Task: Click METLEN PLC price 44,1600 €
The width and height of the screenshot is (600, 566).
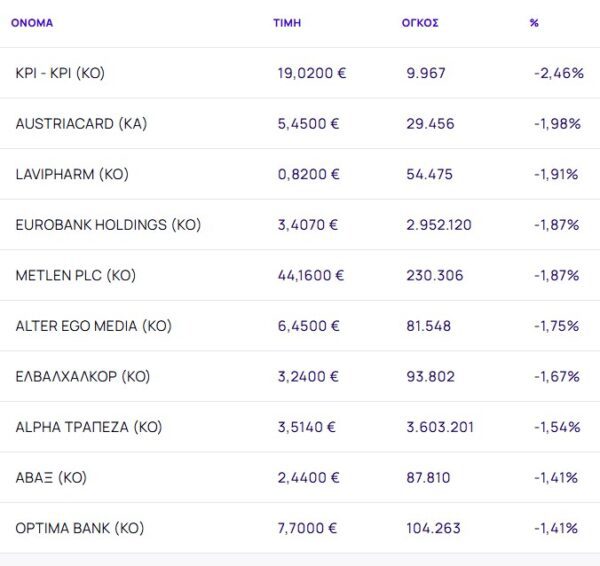Action: click(x=311, y=275)
